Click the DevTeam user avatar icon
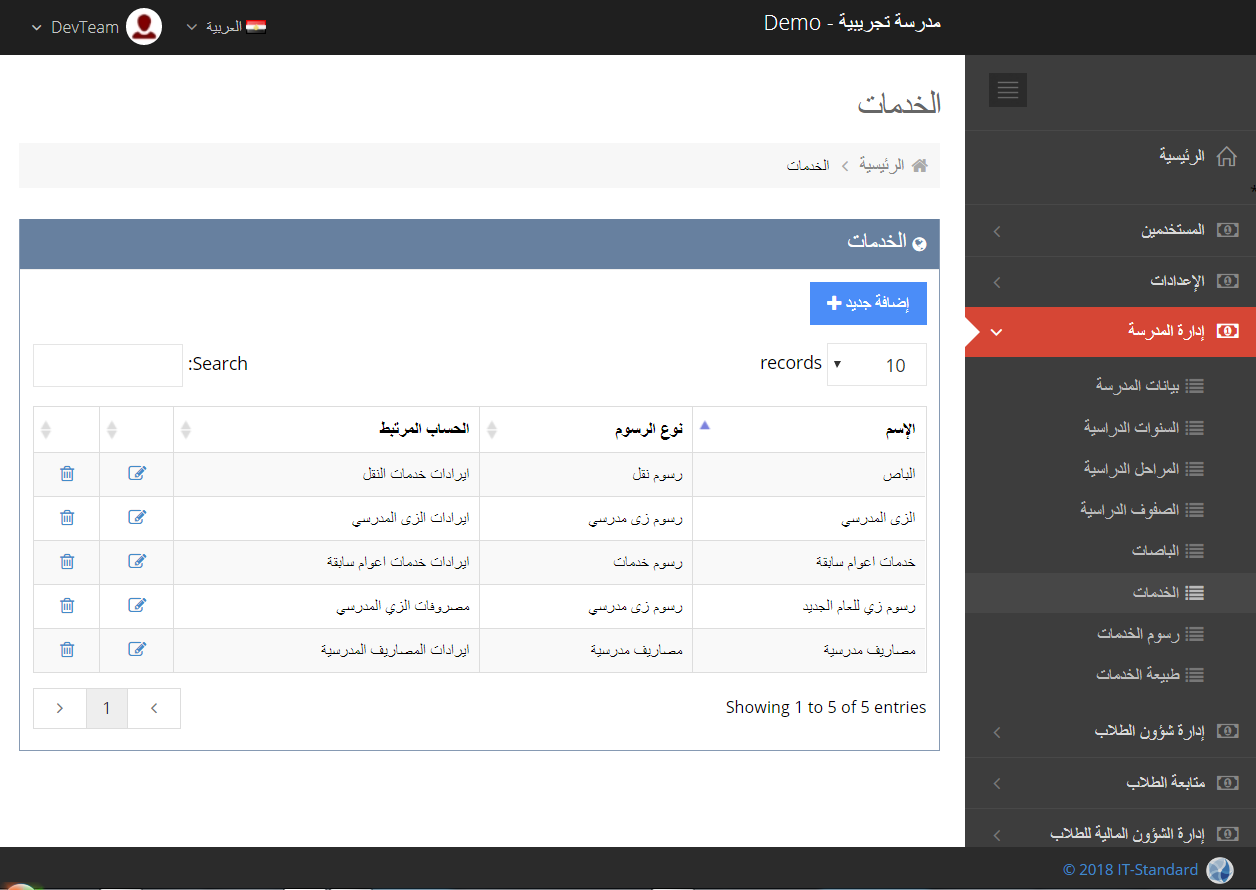 (145, 27)
